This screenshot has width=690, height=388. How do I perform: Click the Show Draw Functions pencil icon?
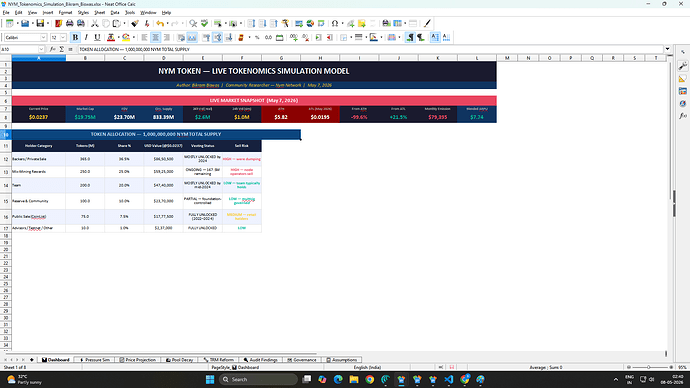point(427,23)
